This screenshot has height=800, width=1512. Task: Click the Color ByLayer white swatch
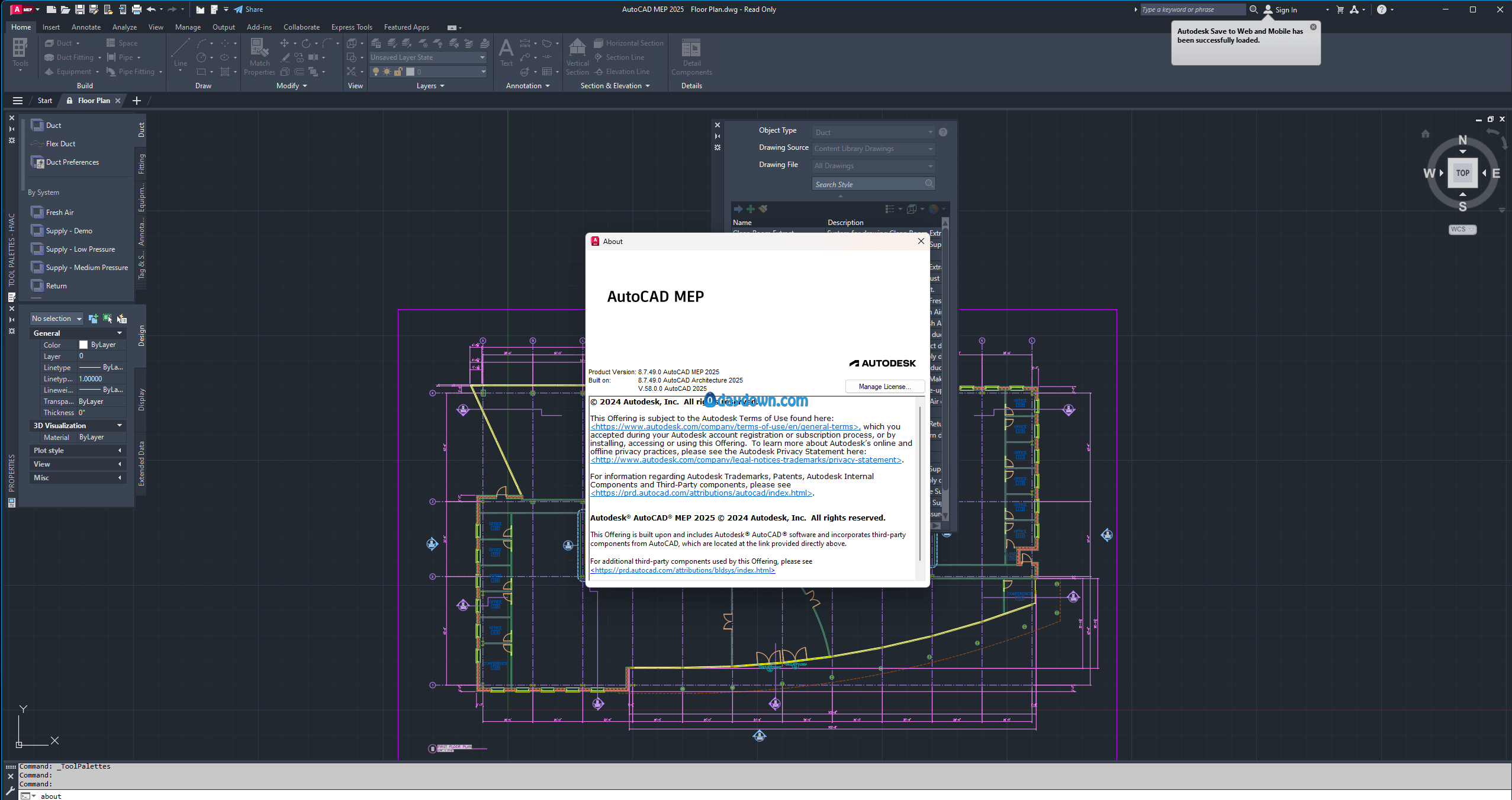(x=83, y=345)
